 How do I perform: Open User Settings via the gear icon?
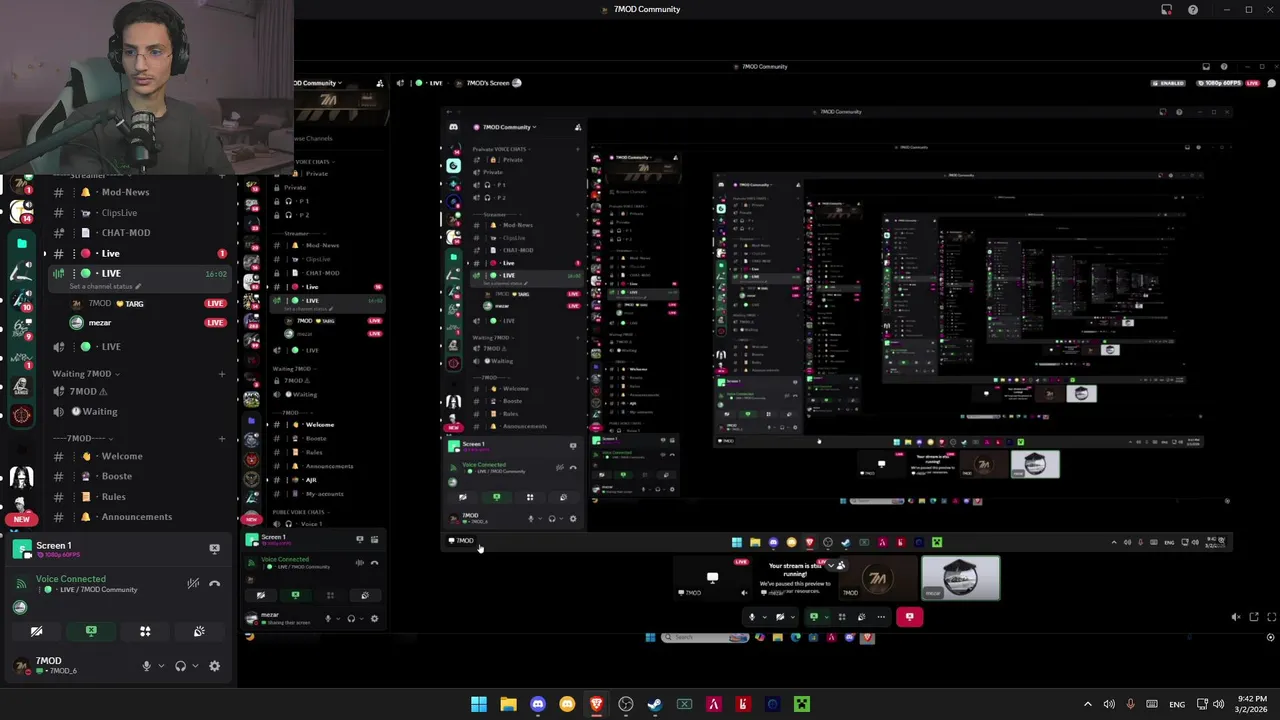(214, 666)
